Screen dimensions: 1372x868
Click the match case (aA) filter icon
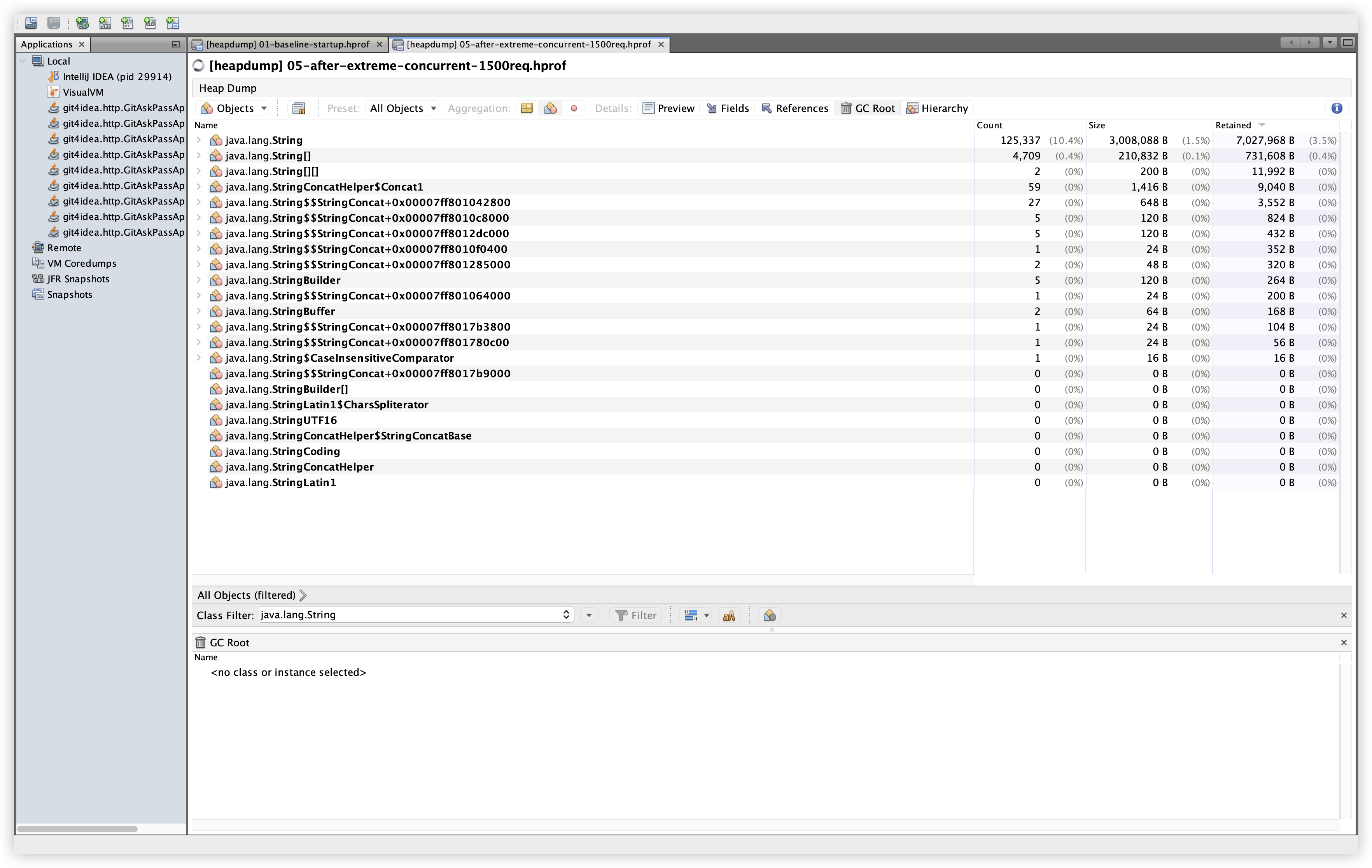click(729, 616)
